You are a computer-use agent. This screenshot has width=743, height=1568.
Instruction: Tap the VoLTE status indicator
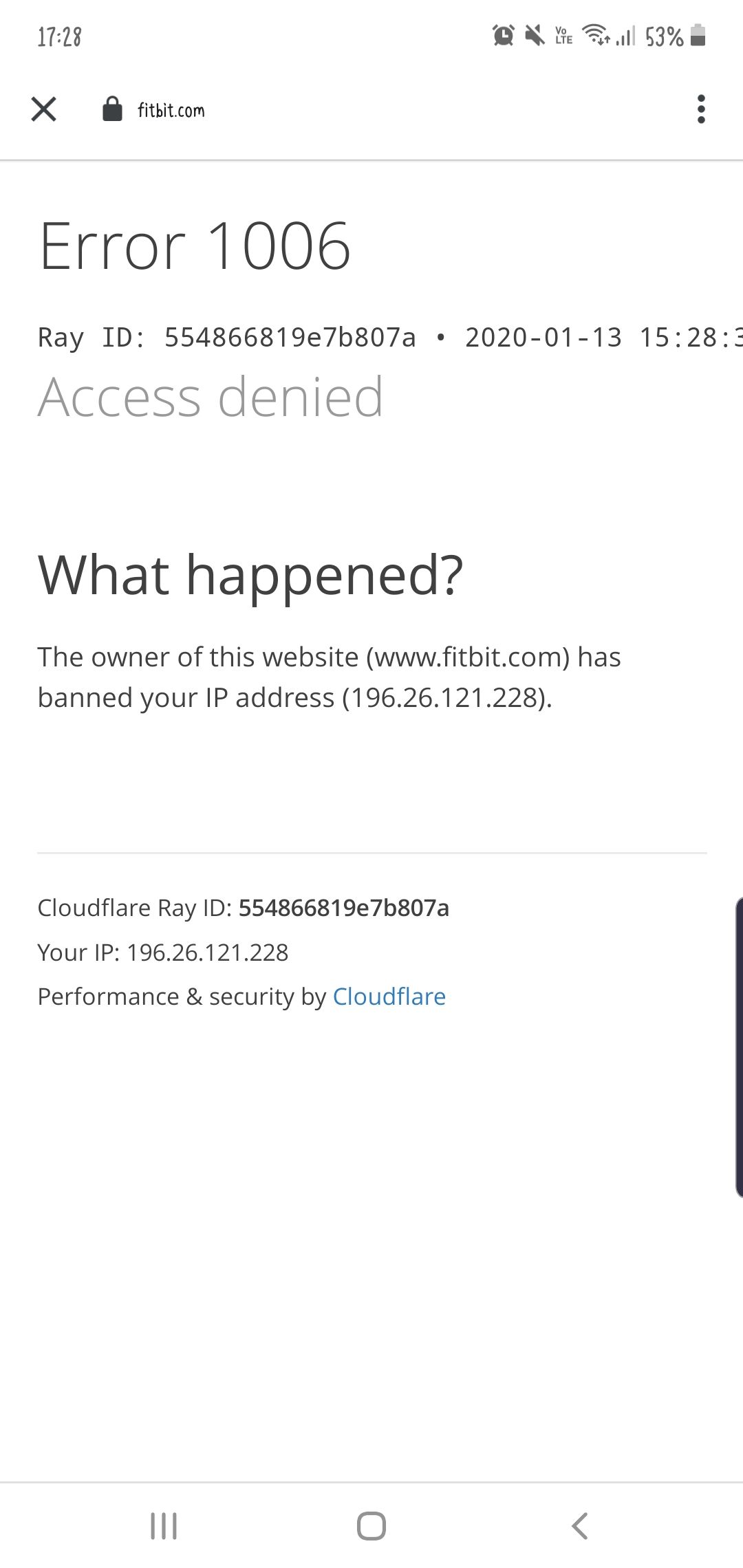pos(563,35)
